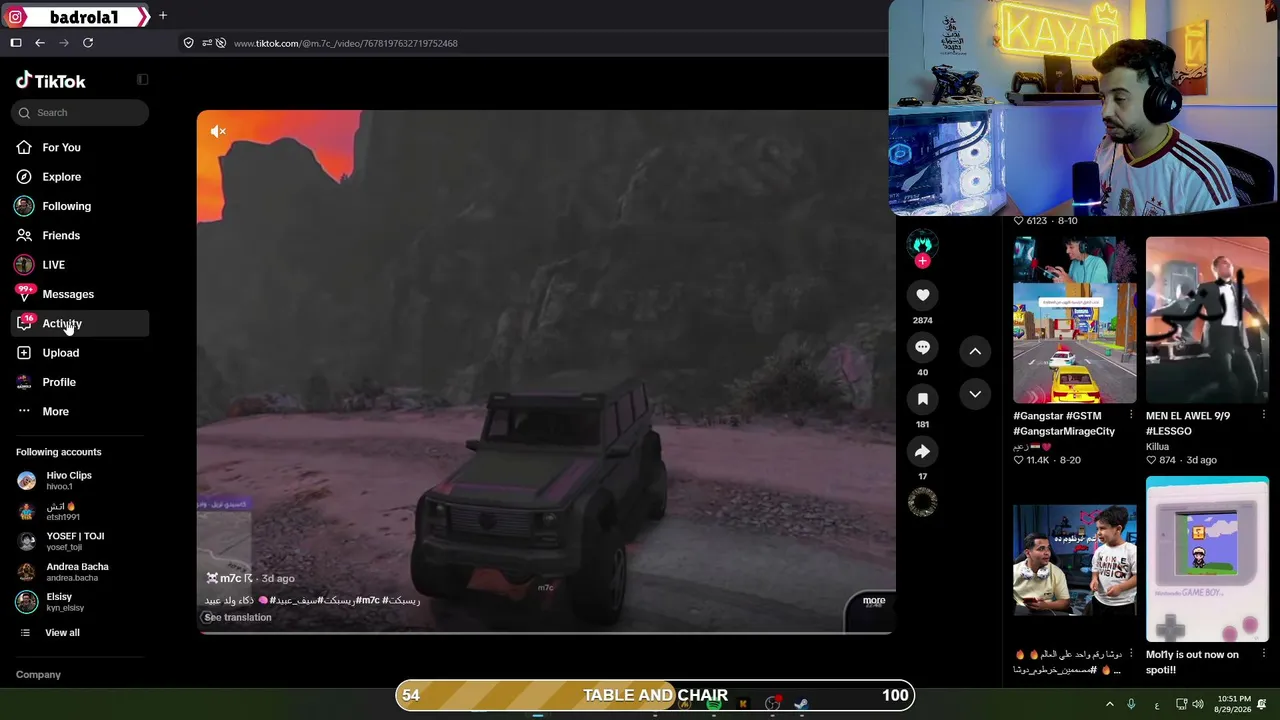Go to the next video with the down chevron
Image resolution: width=1280 pixels, height=720 pixels.
pos(975,394)
